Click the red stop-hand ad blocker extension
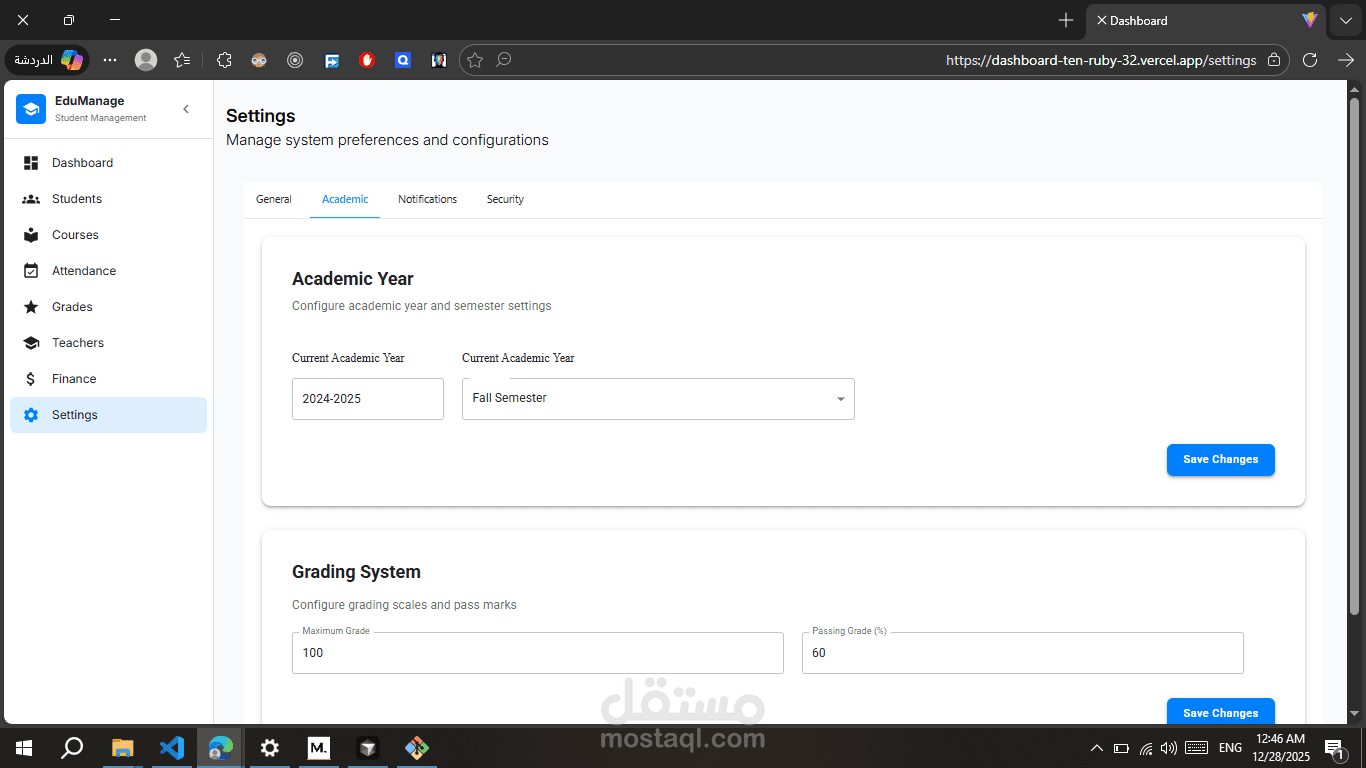The width and height of the screenshot is (1366, 768). 367,60
